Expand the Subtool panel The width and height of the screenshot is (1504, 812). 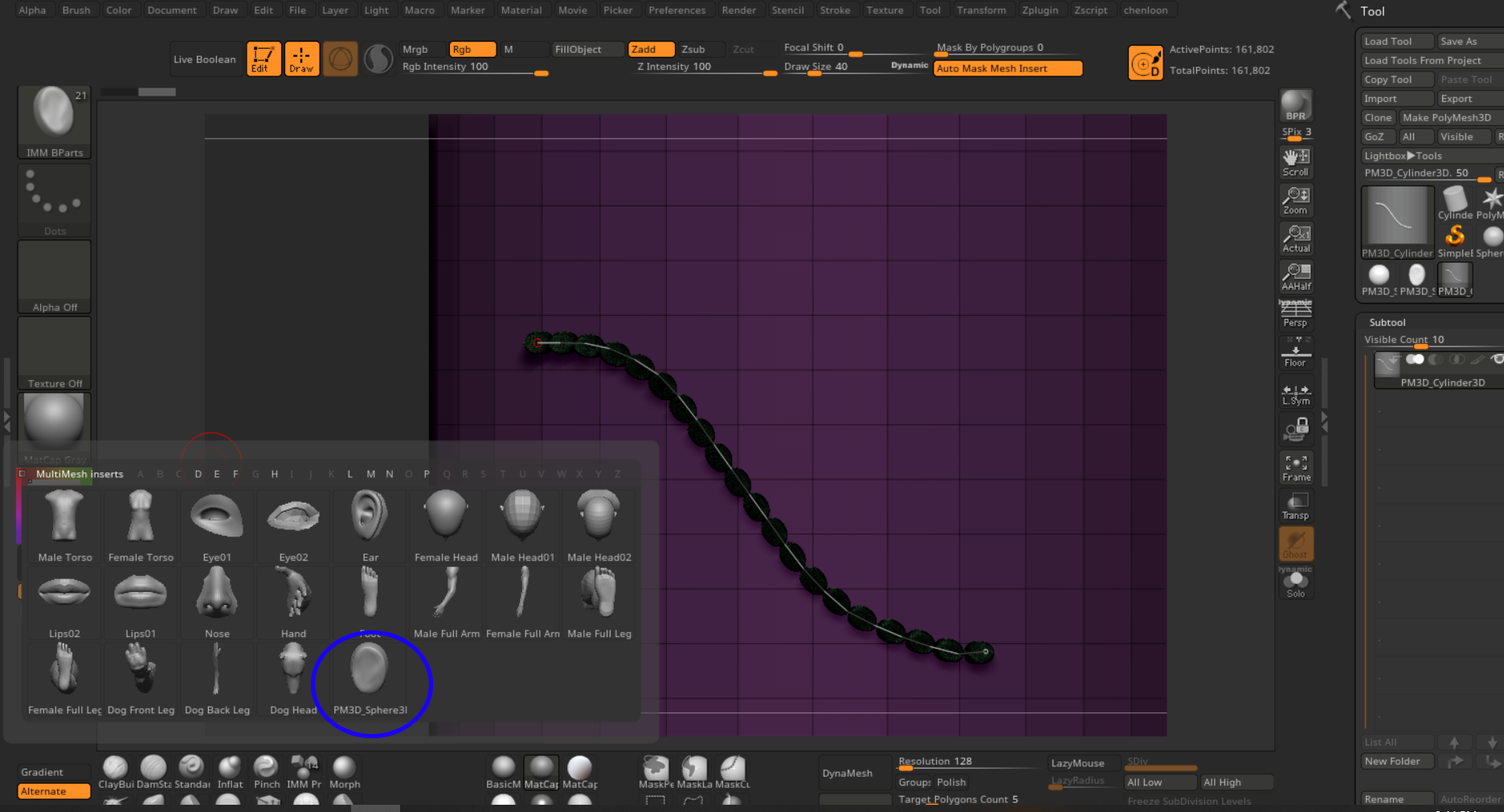click(1387, 322)
